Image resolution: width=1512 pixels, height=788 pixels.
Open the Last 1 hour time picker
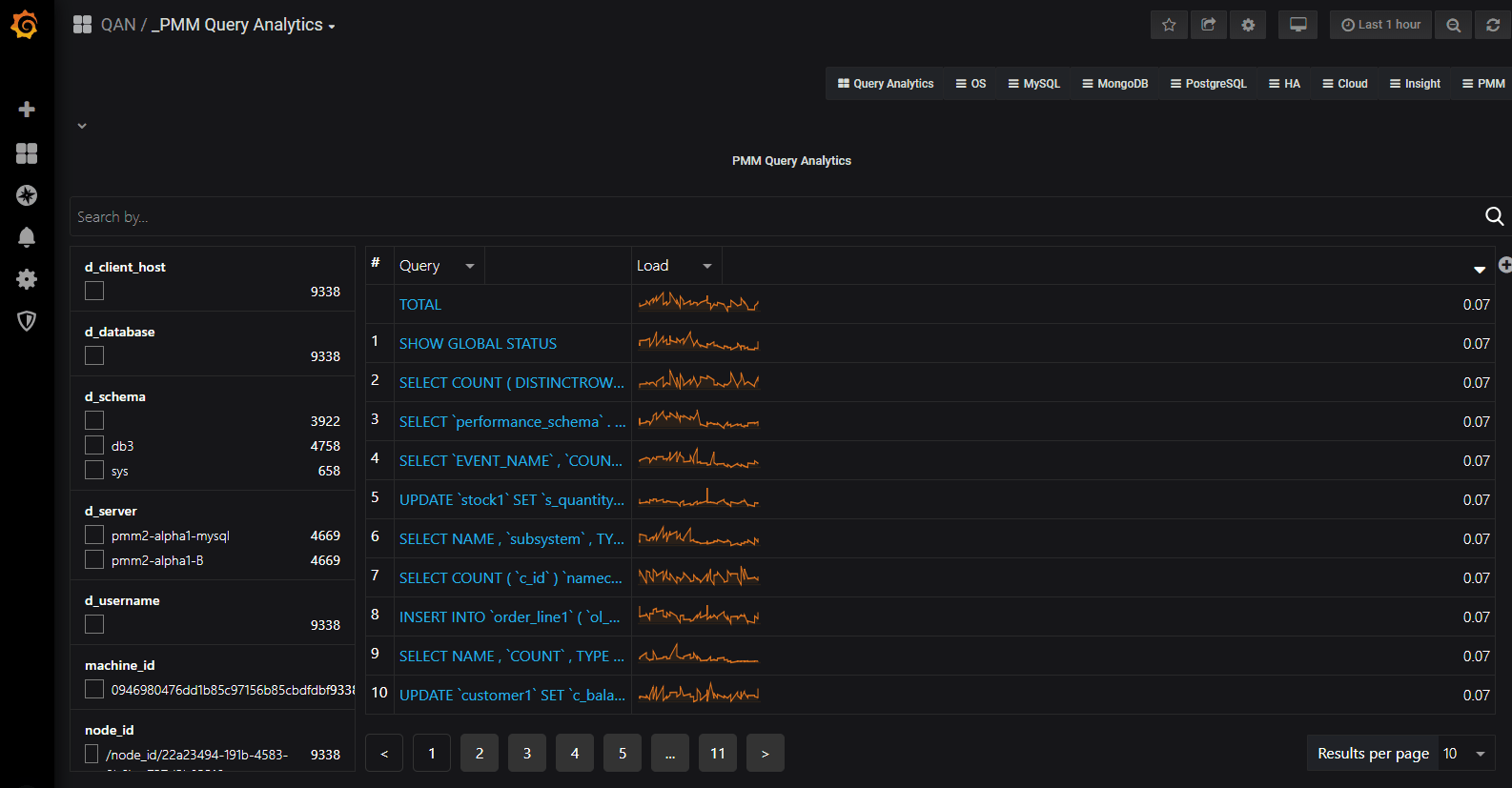1380,25
